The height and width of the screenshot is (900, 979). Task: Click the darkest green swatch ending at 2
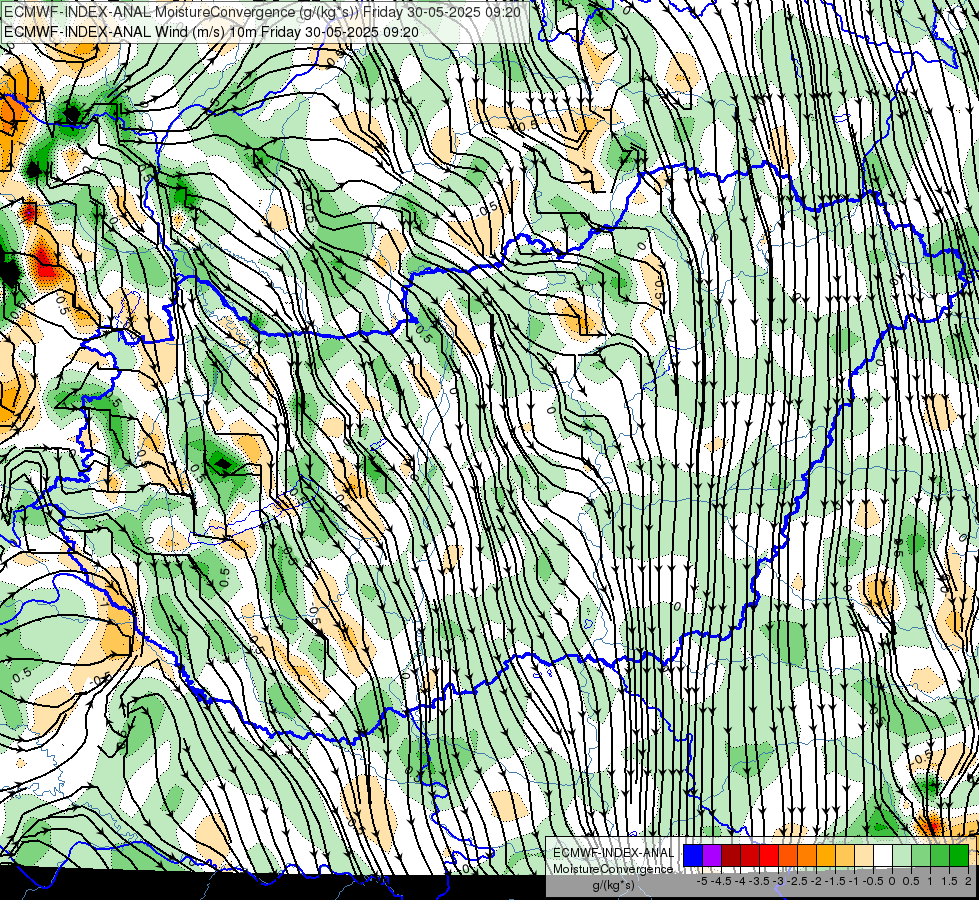[x=959, y=856]
